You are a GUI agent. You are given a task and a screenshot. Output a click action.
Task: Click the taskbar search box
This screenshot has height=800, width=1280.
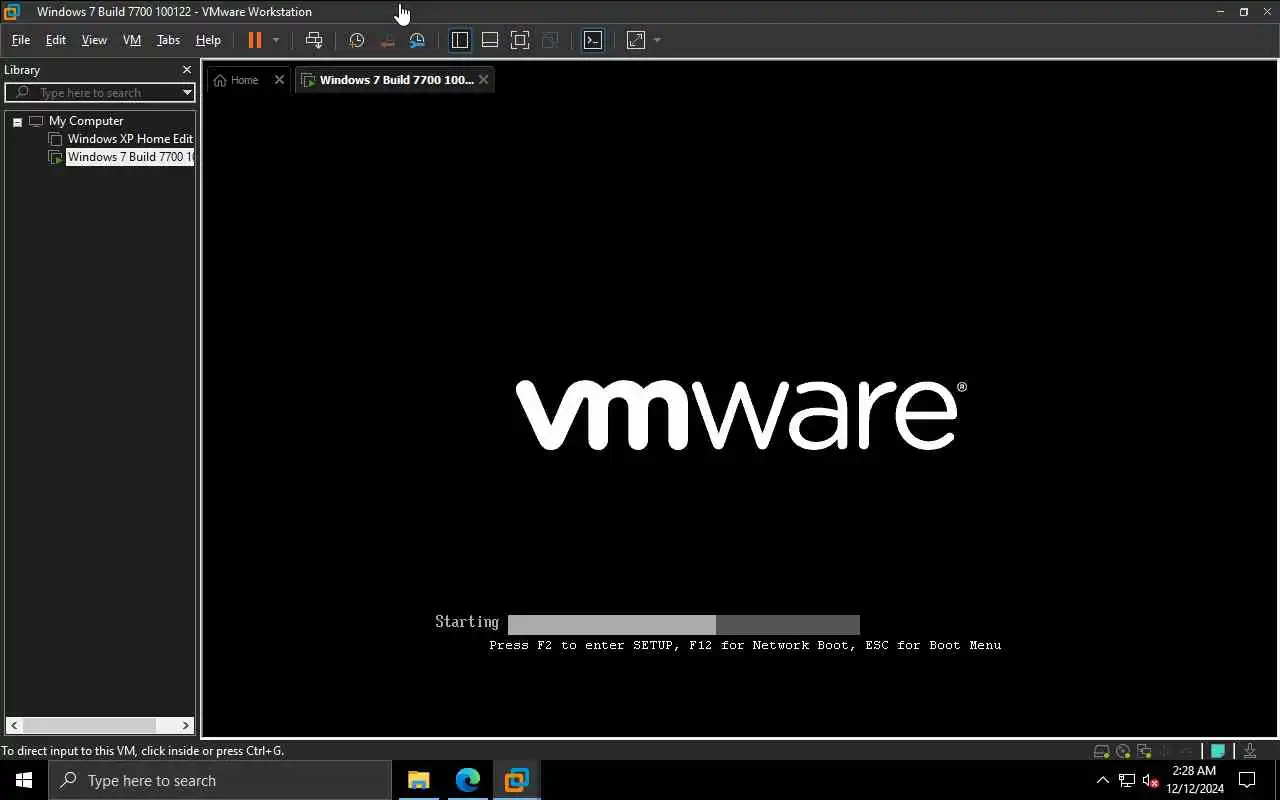tap(220, 780)
